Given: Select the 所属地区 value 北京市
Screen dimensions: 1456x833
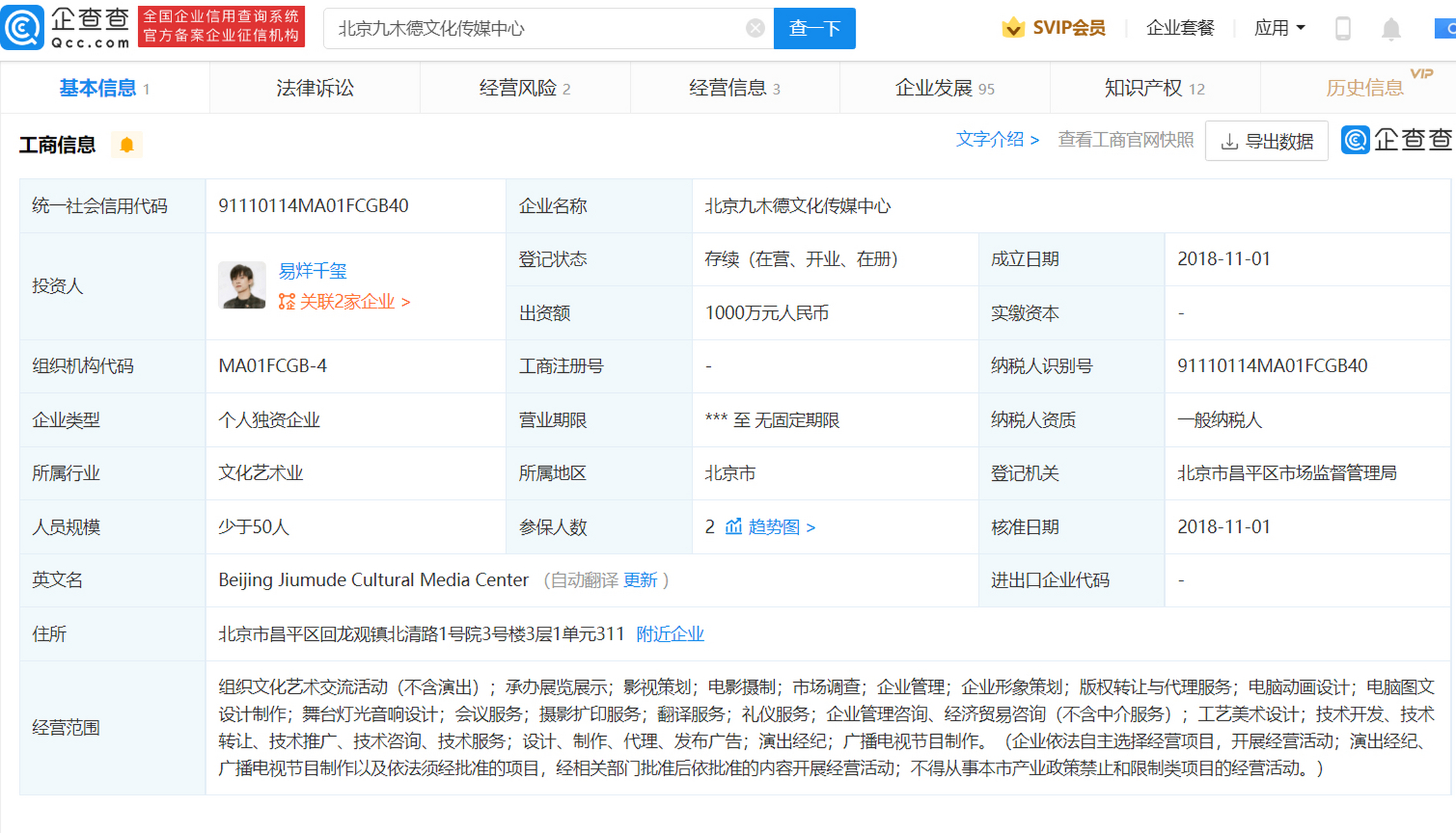Looking at the screenshot, I should point(730,472).
